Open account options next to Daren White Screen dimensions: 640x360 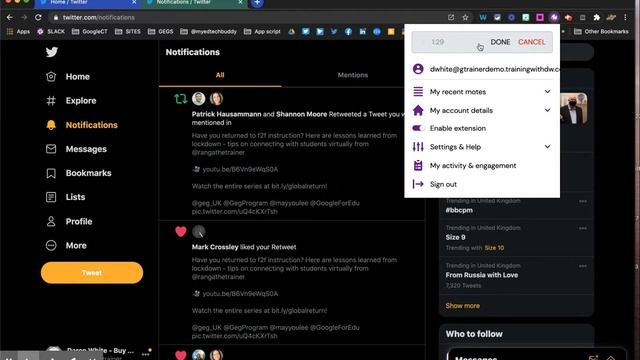point(146,354)
